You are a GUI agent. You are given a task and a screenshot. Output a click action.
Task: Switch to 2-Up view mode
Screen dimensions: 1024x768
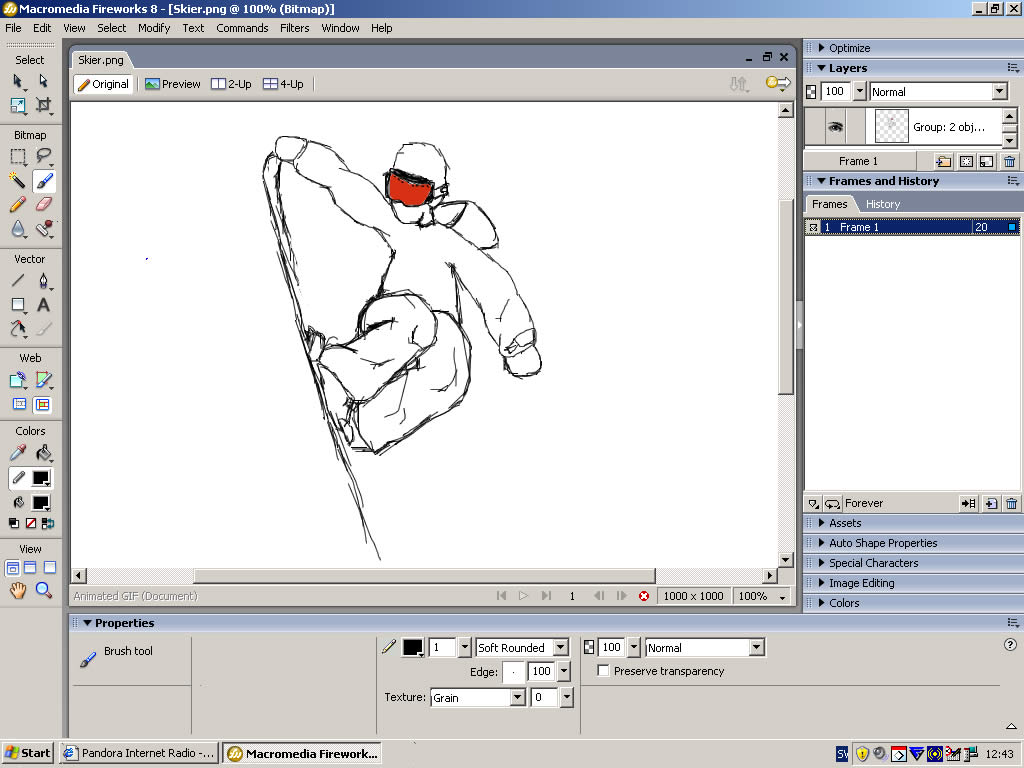[x=231, y=84]
